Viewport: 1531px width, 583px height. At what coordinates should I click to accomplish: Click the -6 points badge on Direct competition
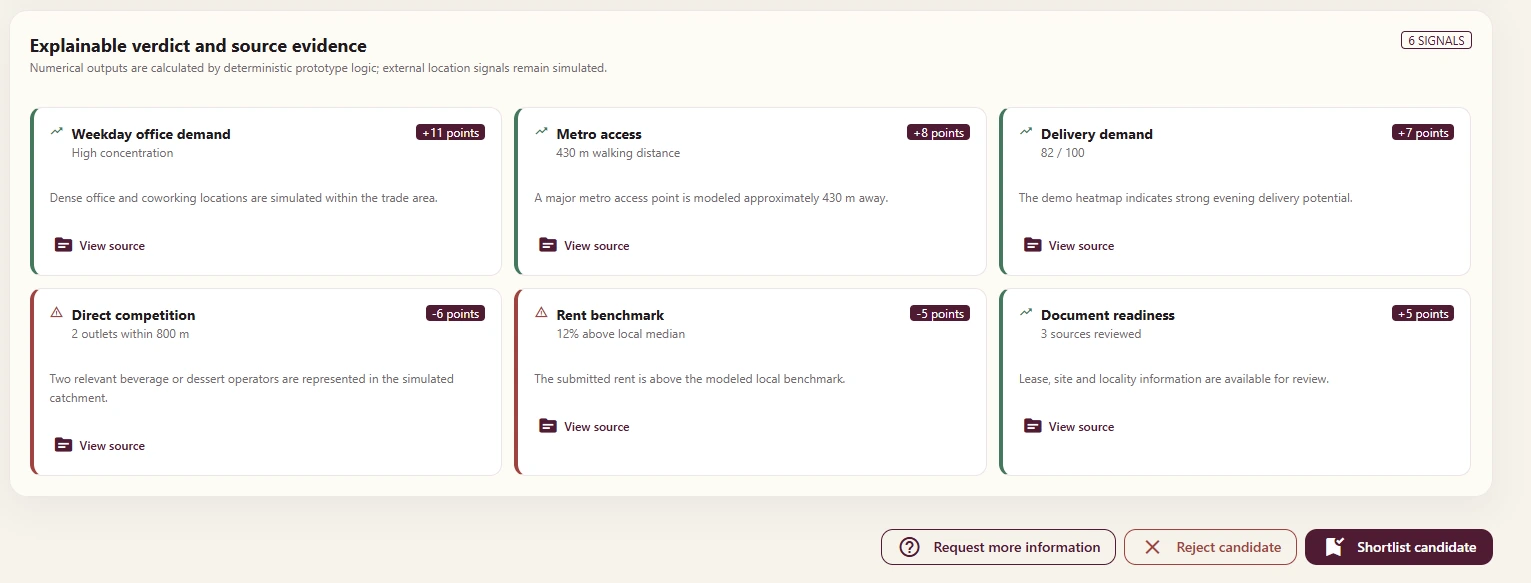[x=455, y=313]
